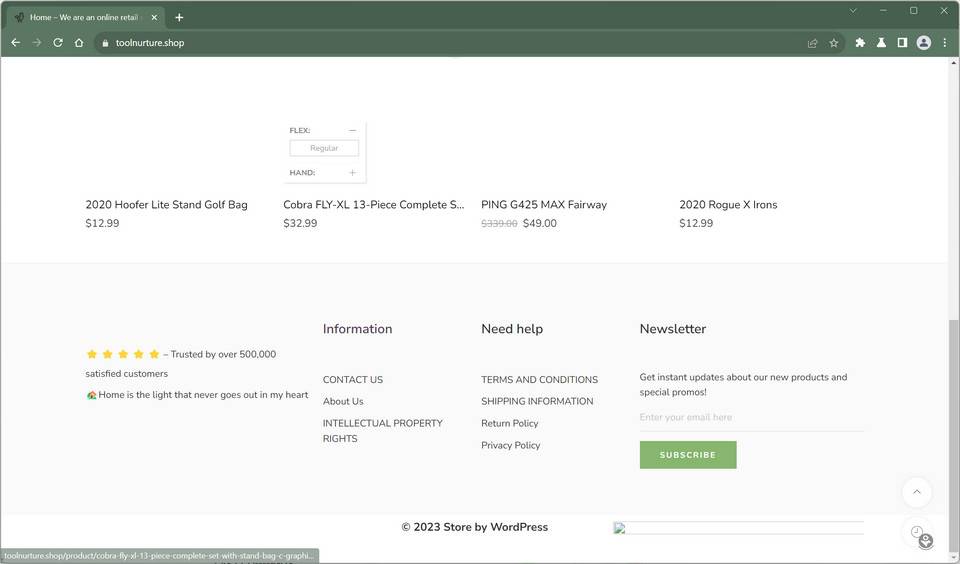This screenshot has width=960, height=564.
Task: Click the house emoji beside Home quote
Action: 91,395
